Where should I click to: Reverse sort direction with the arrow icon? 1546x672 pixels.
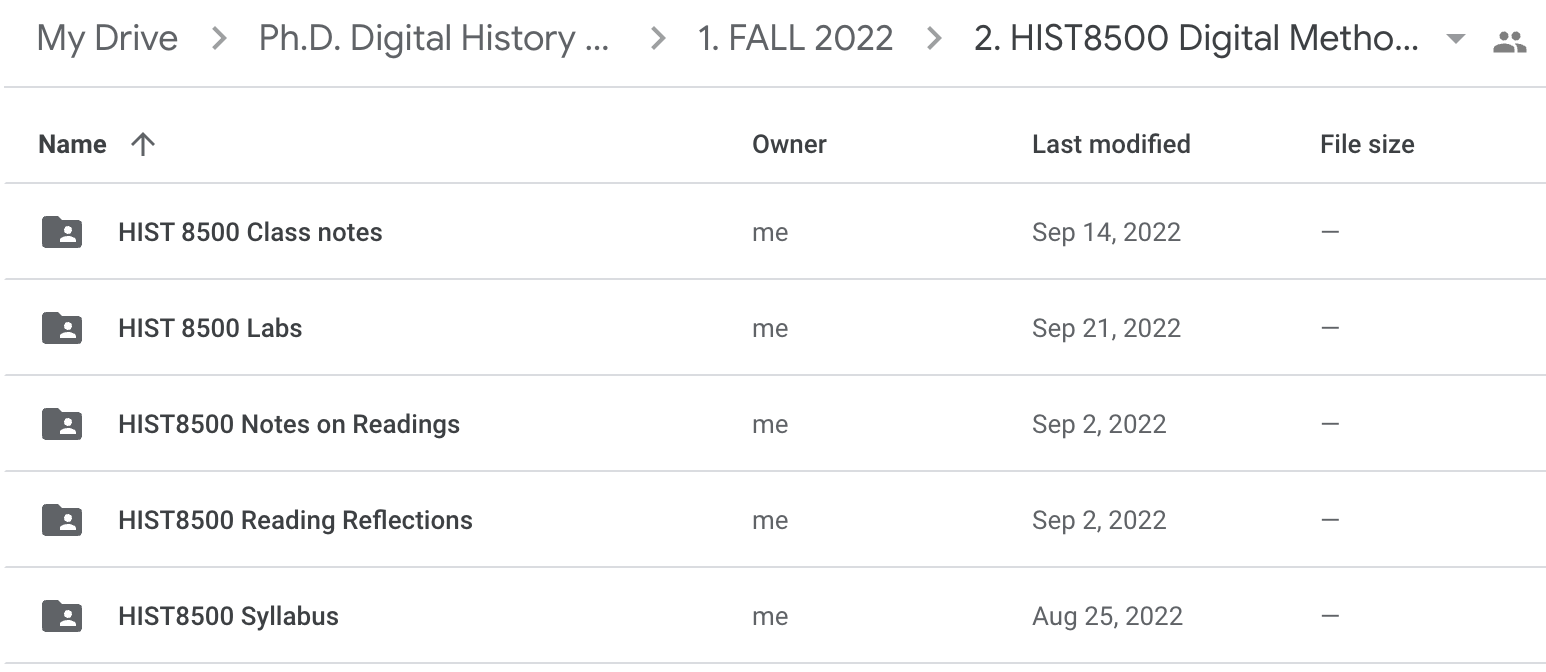143,144
